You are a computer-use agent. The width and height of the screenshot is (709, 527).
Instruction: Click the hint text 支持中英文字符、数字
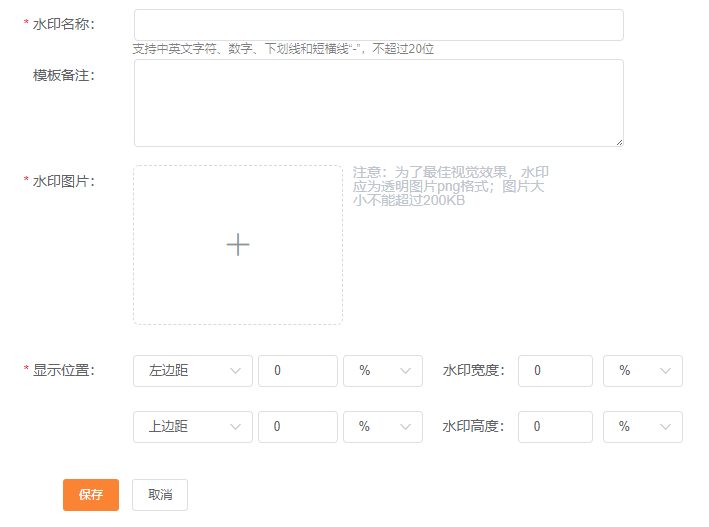(283, 48)
